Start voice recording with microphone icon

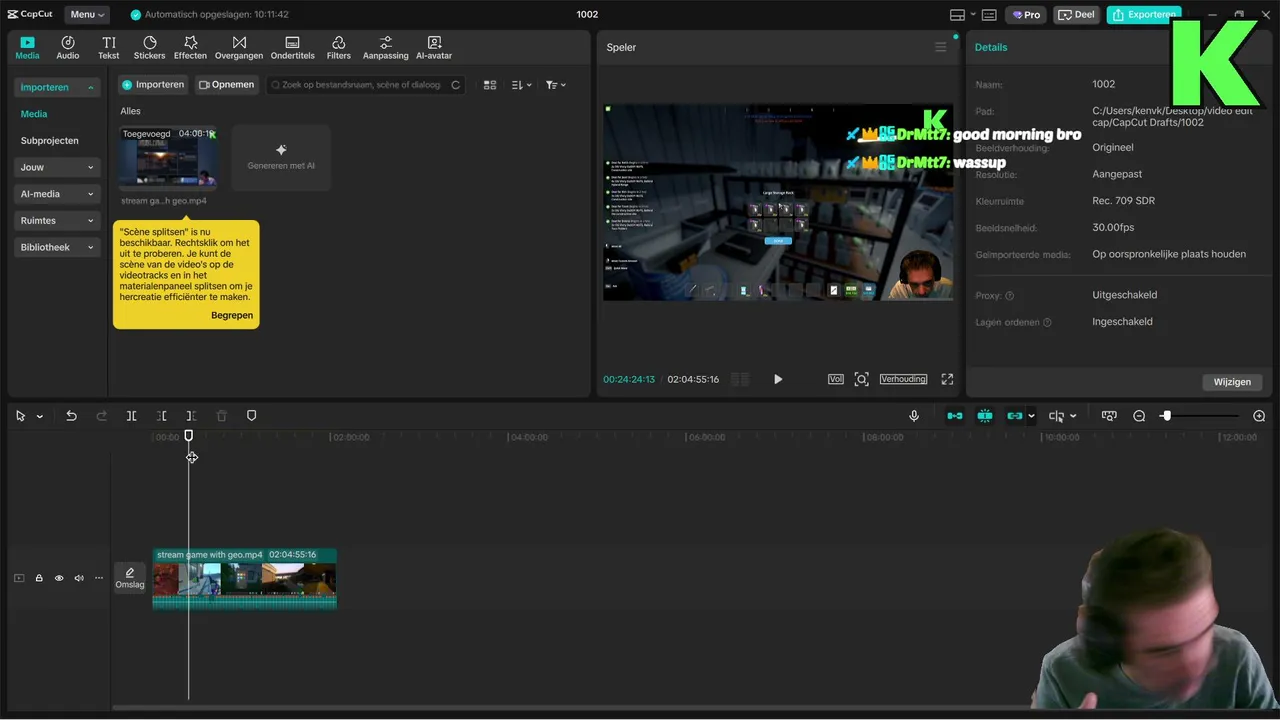pyautogui.click(x=914, y=416)
